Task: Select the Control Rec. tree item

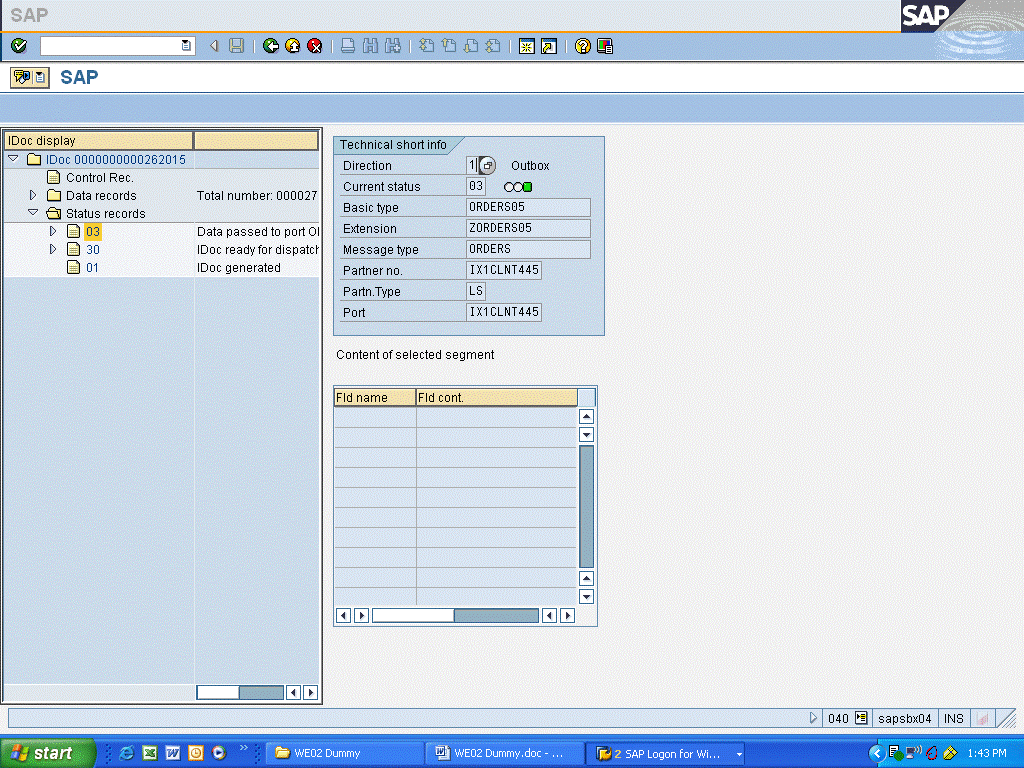Action: (x=99, y=178)
